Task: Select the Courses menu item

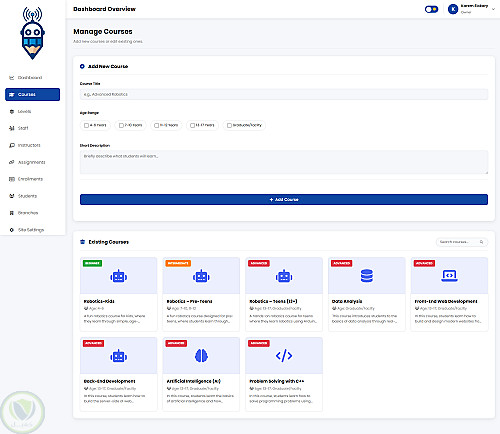Action: coord(32,94)
